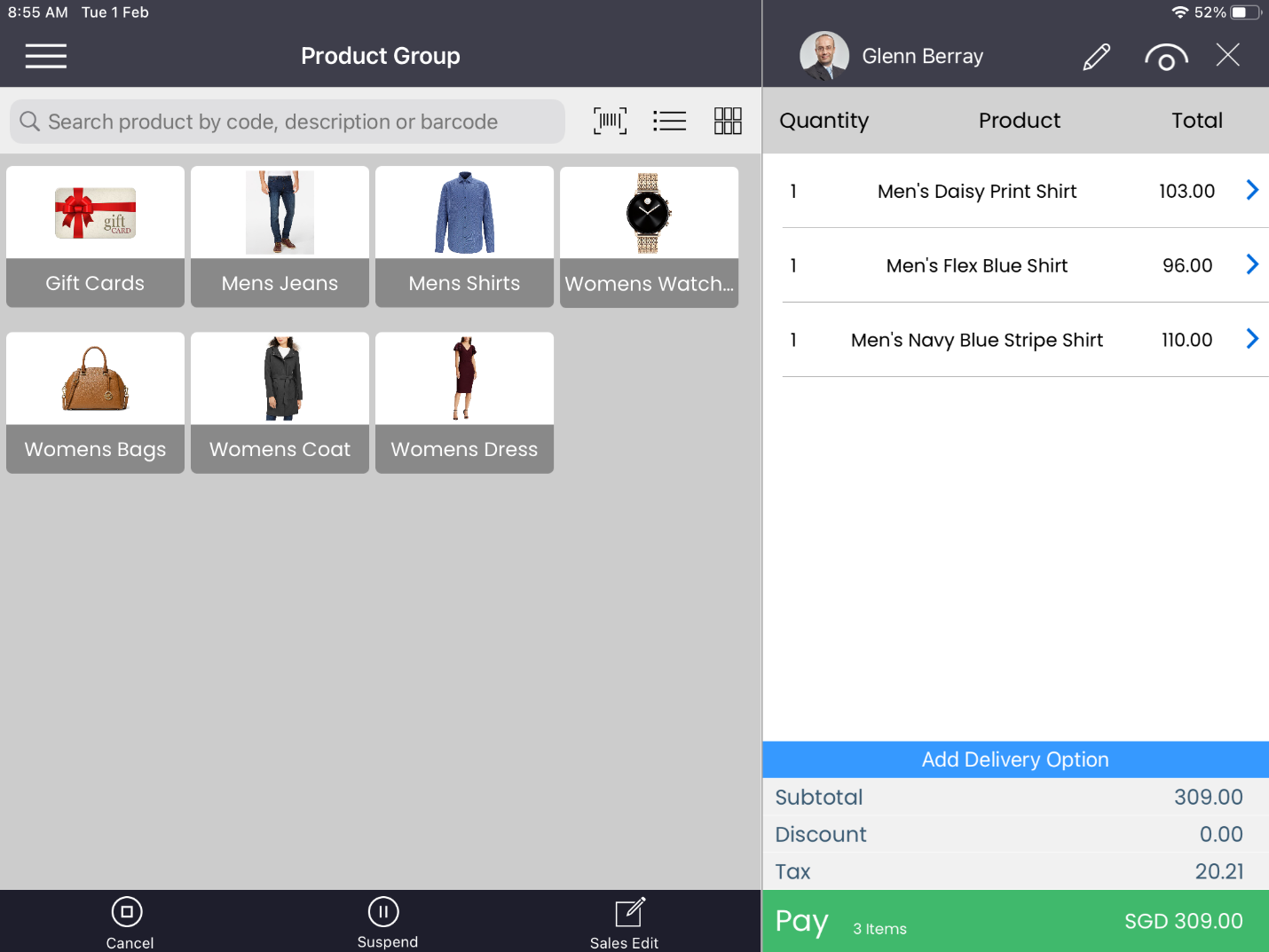Select the barcode scanner icon
Screen dimensions: 1269x952
tap(610, 121)
